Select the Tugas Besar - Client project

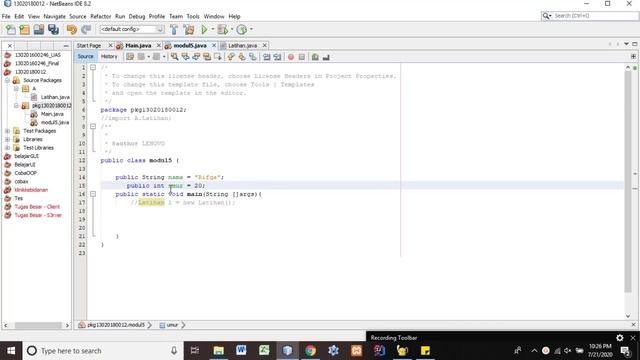coord(37,207)
